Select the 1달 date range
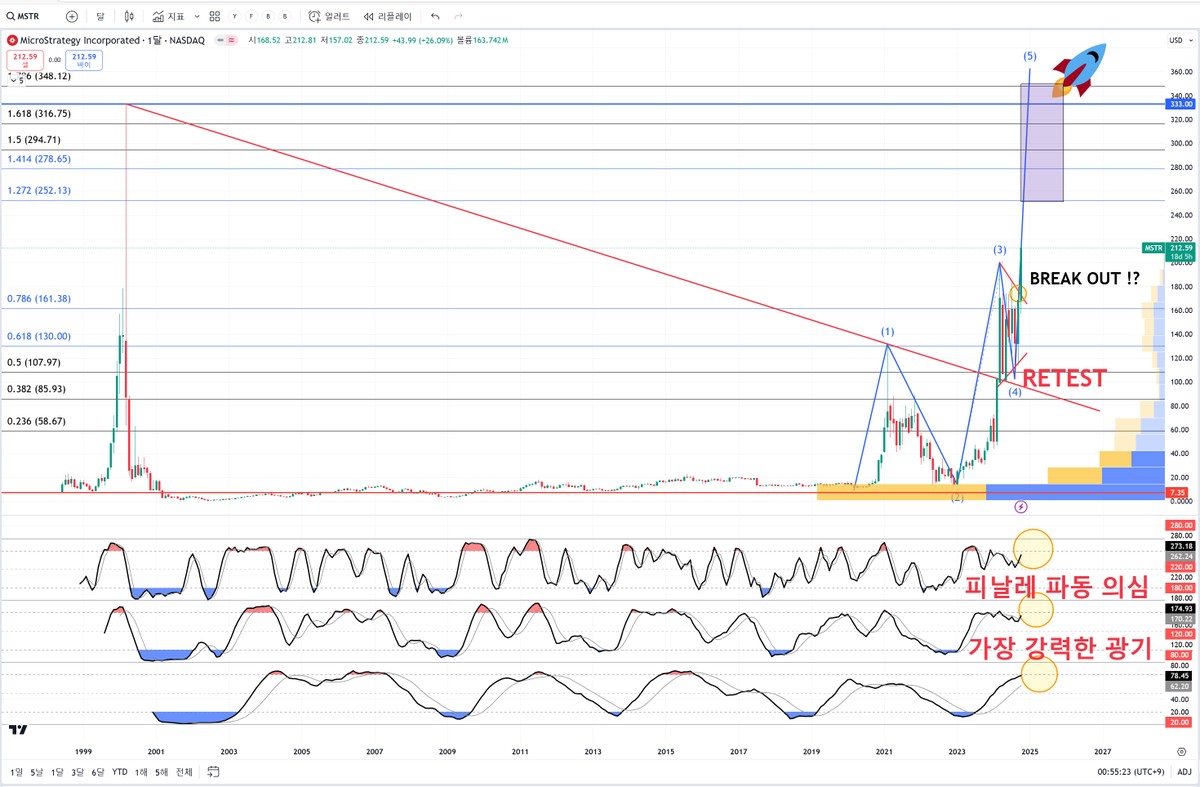The image size is (1200, 787). (57, 772)
